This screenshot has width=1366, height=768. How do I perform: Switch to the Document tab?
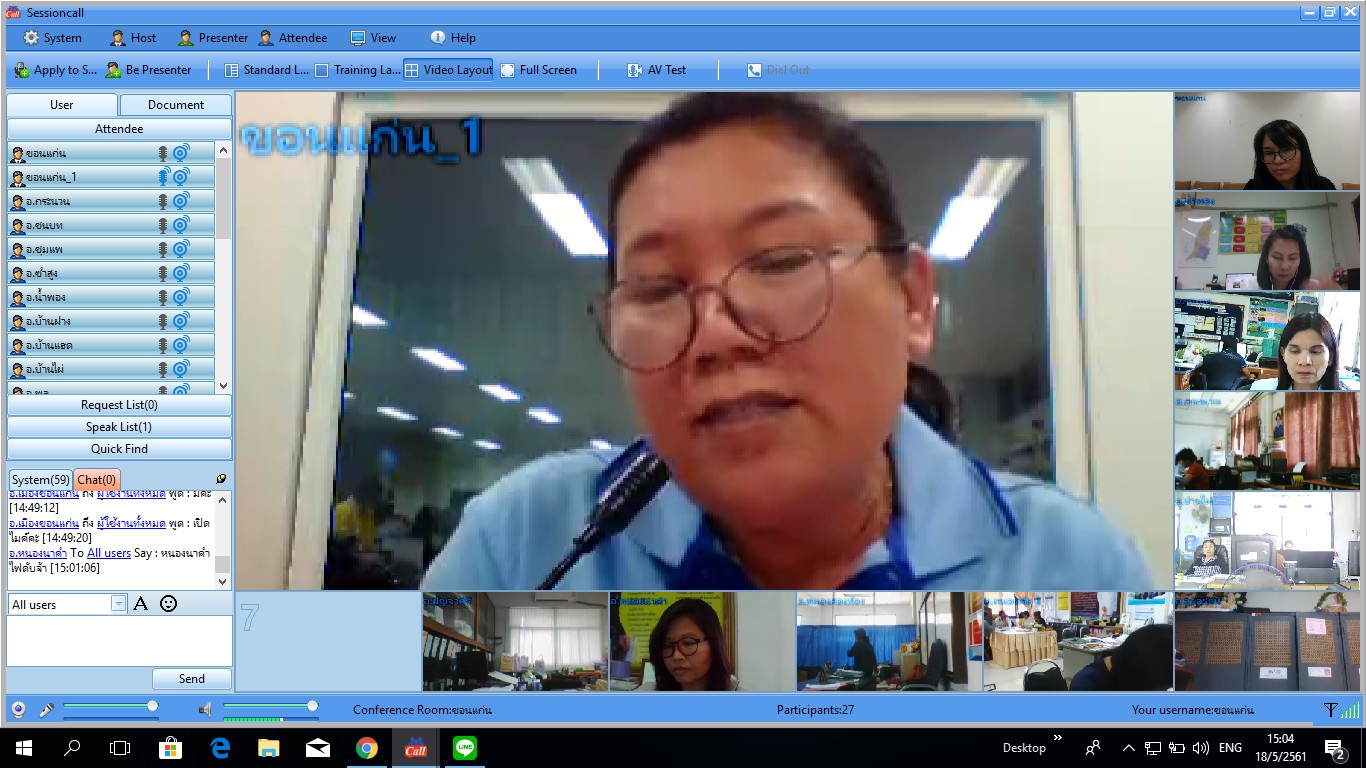(x=176, y=105)
